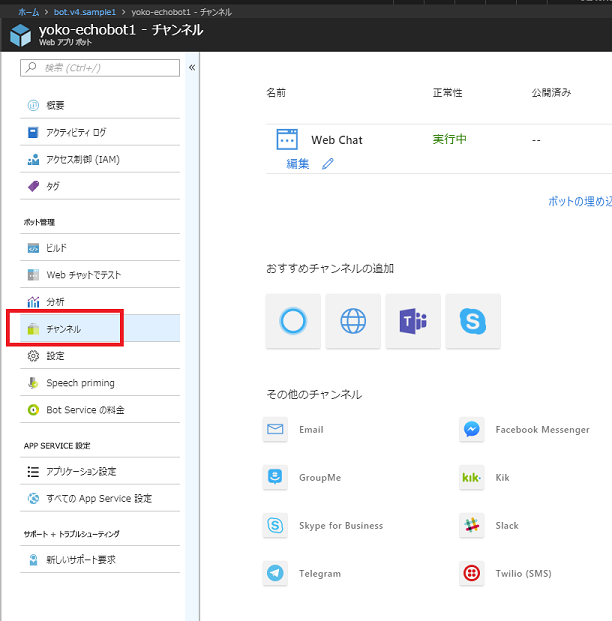The height and width of the screenshot is (621, 612).
Task: Open Web チャットでテスト menu item
Action: coord(100,275)
